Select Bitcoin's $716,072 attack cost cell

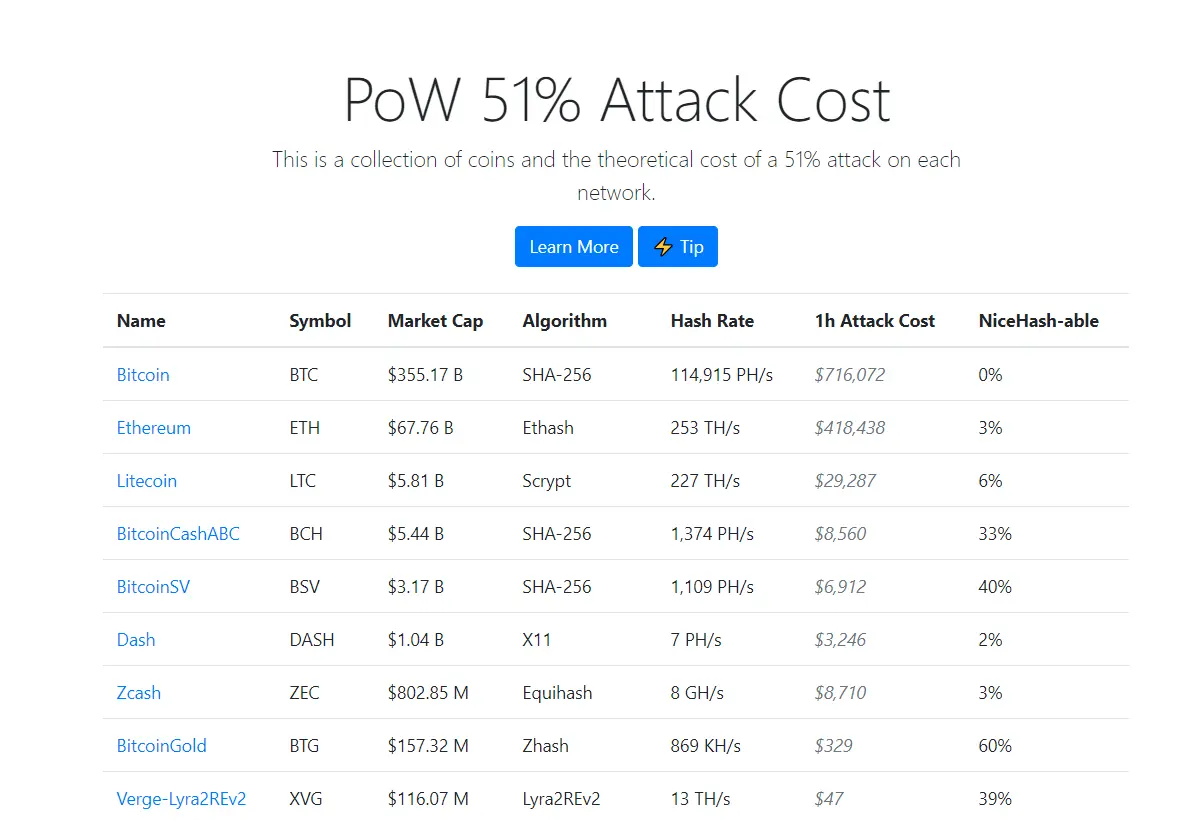coord(849,375)
